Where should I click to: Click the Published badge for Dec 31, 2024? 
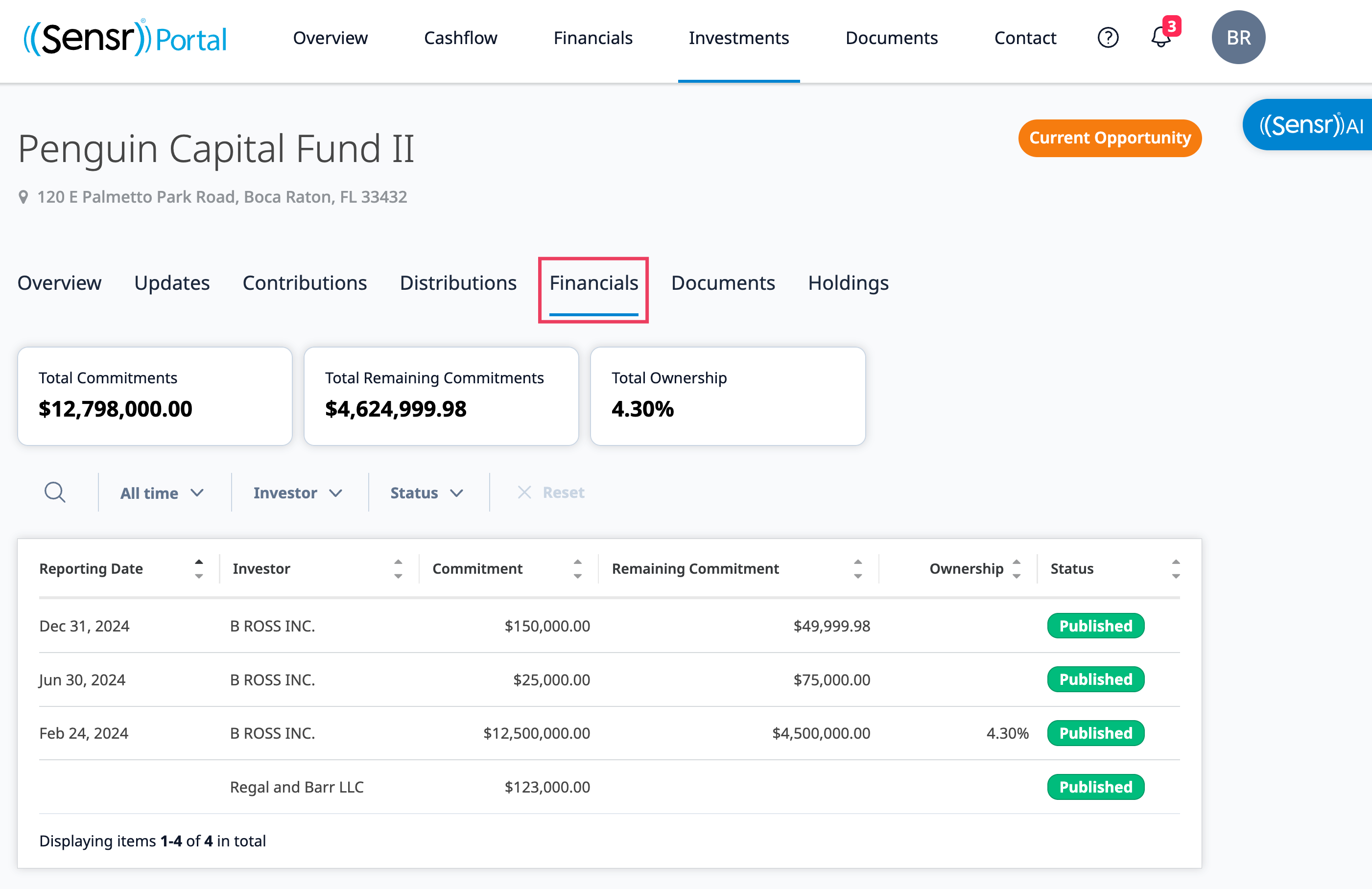point(1095,626)
